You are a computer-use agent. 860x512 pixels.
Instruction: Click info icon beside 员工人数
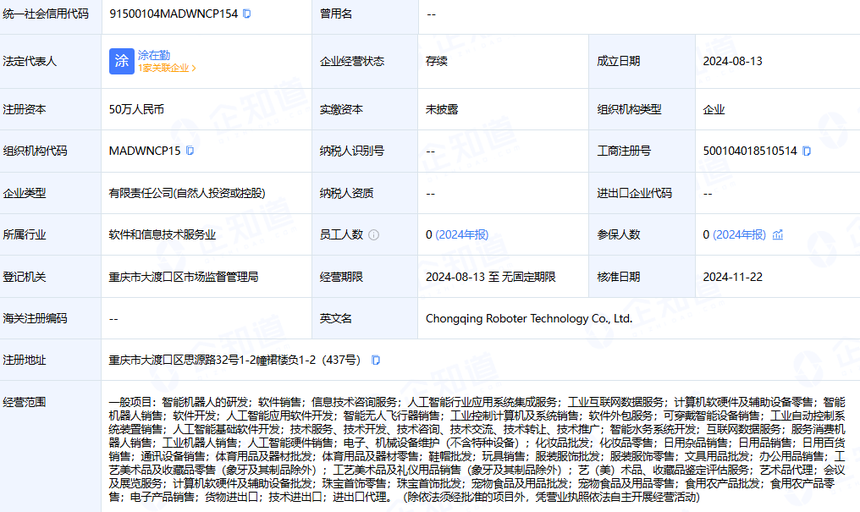coord(374,235)
